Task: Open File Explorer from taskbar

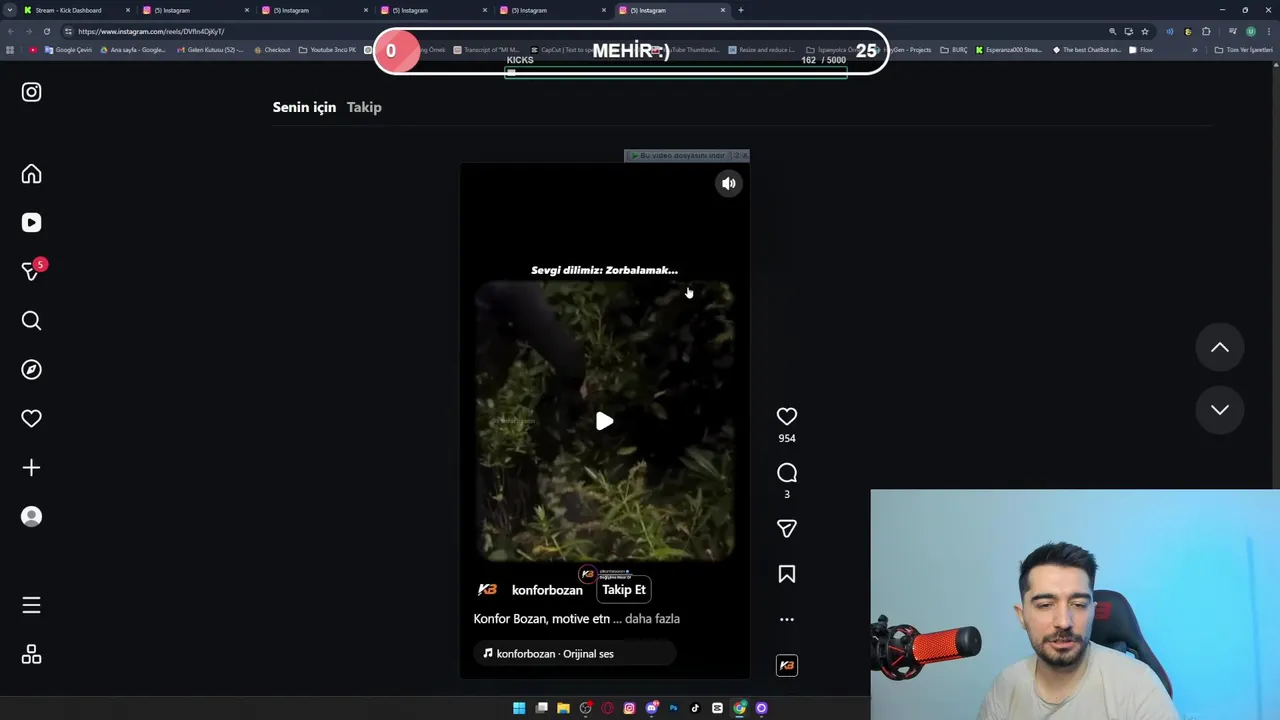Action: coord(563,708)
